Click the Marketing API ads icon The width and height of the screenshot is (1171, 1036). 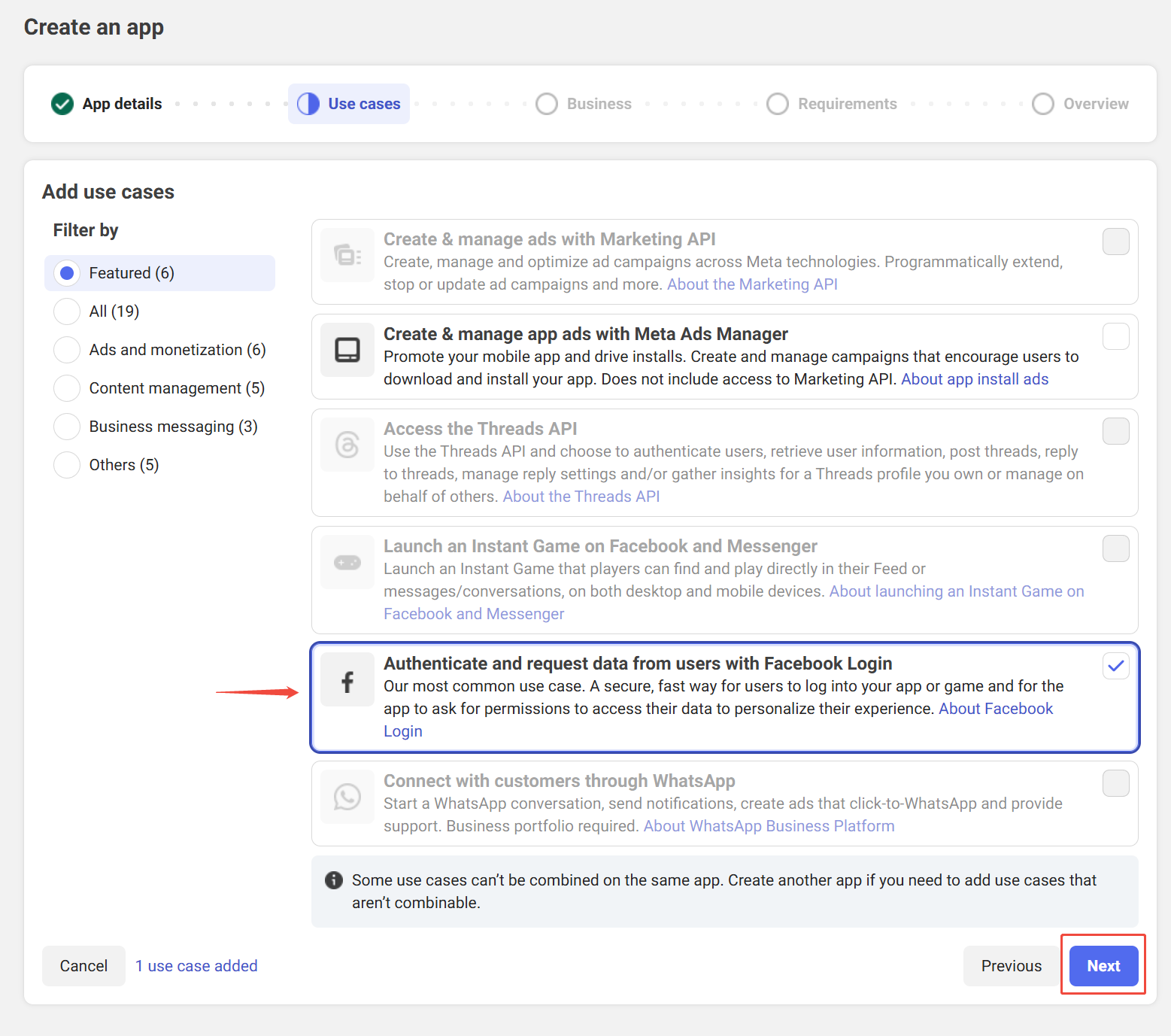347,255
